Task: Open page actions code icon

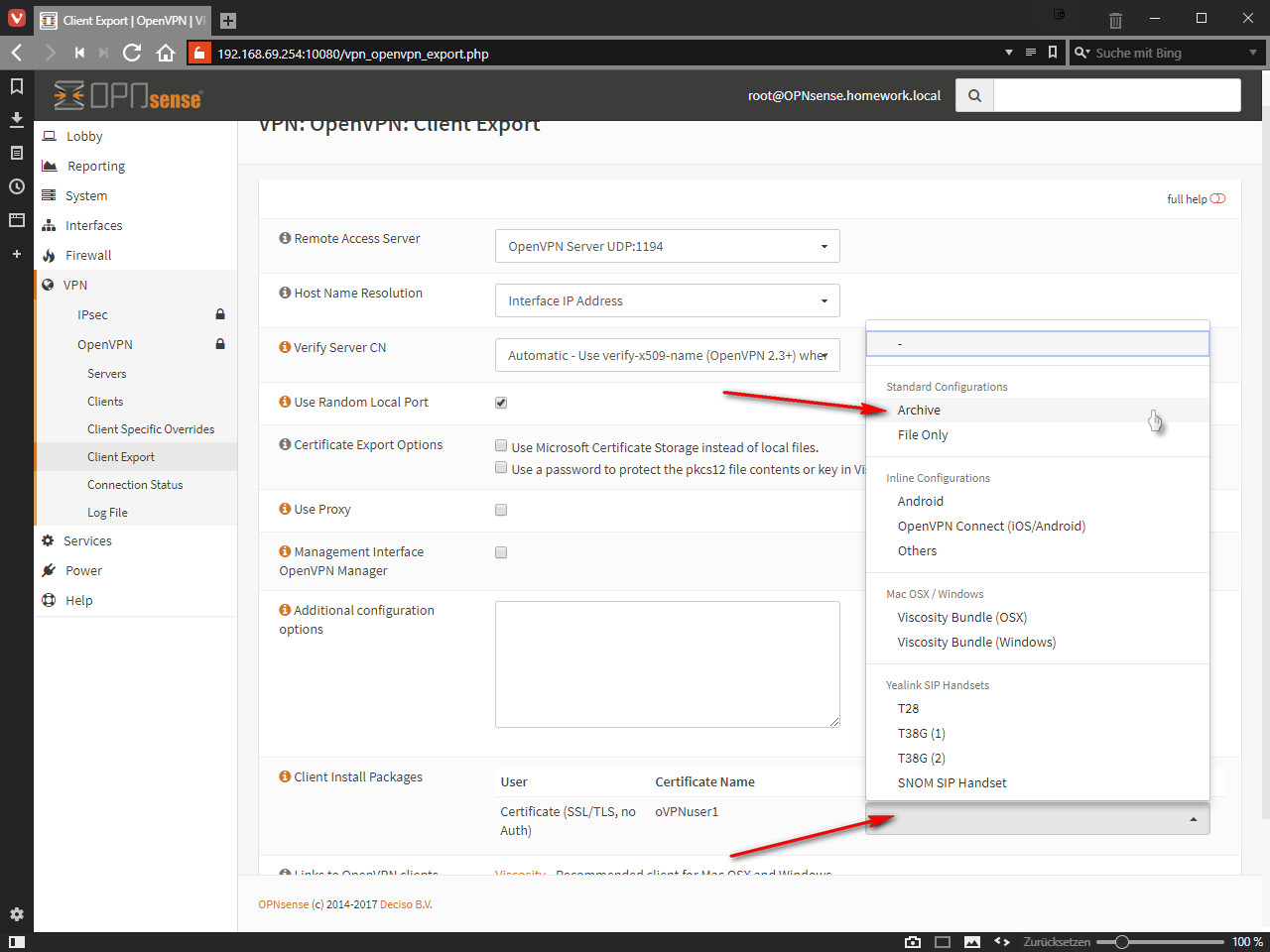Action: point(1002,942)
